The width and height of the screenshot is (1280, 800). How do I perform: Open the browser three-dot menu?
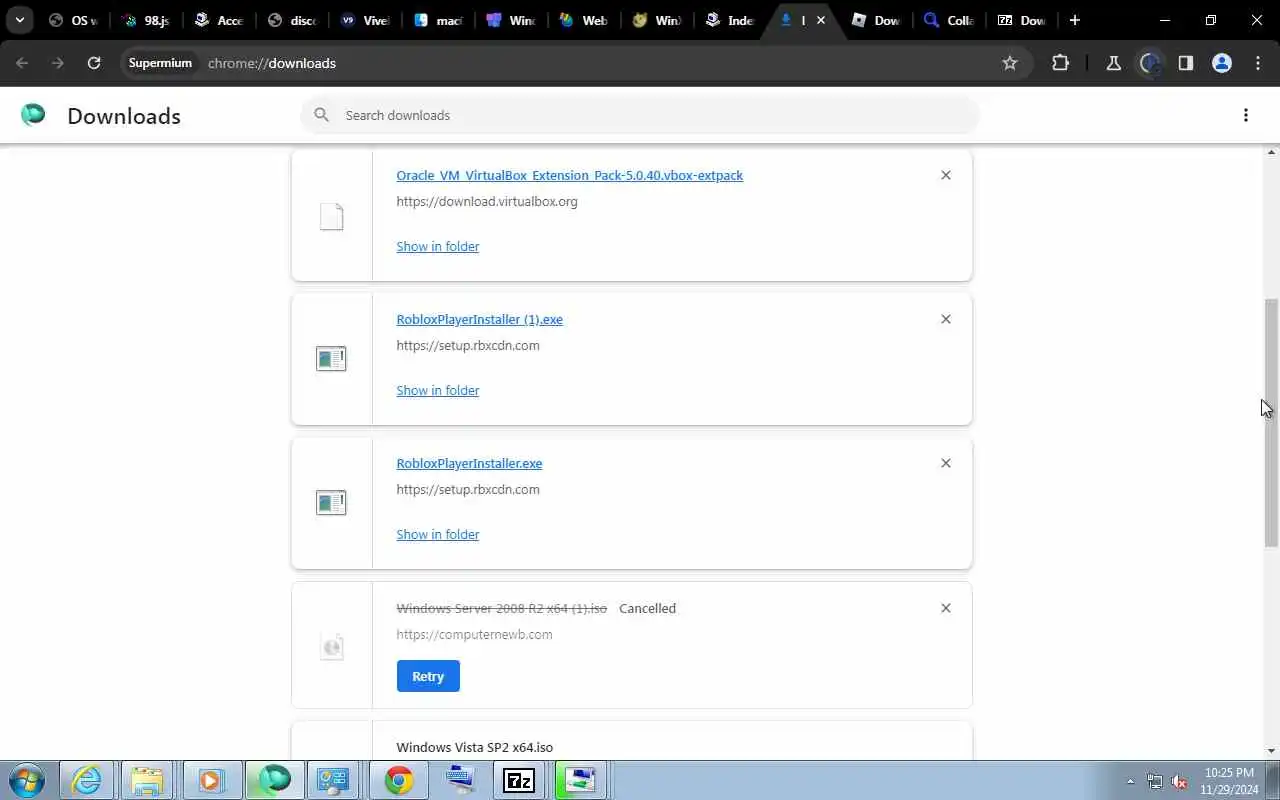point(1258,63)
